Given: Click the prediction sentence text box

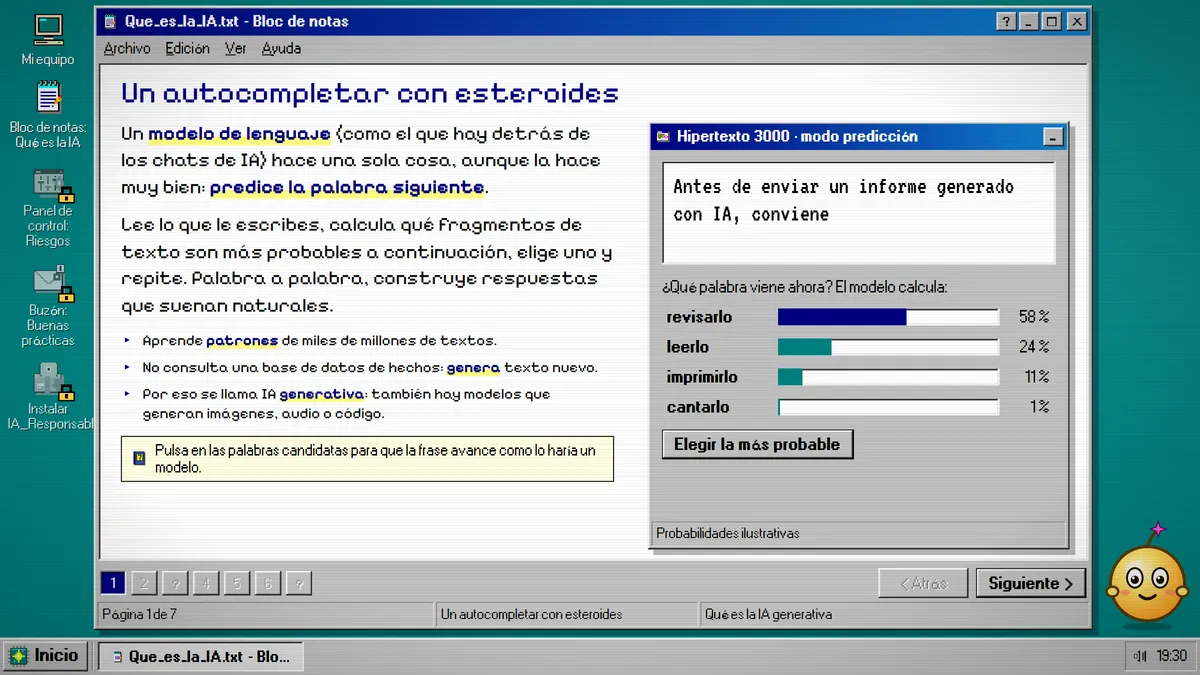Looking at the screenshot, I should (858, 213).
